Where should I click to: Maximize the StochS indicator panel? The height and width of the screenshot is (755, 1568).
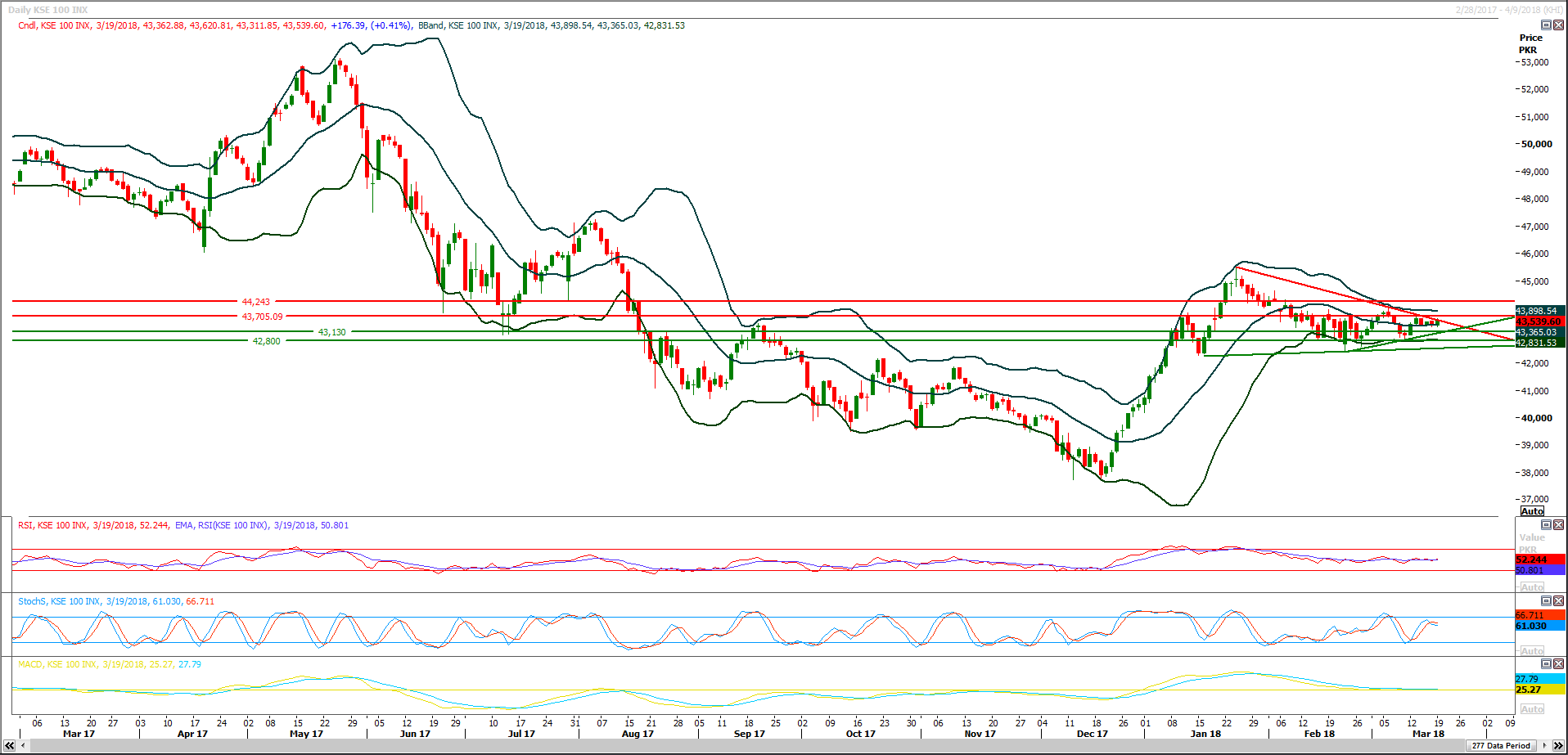coord(1546,601)
